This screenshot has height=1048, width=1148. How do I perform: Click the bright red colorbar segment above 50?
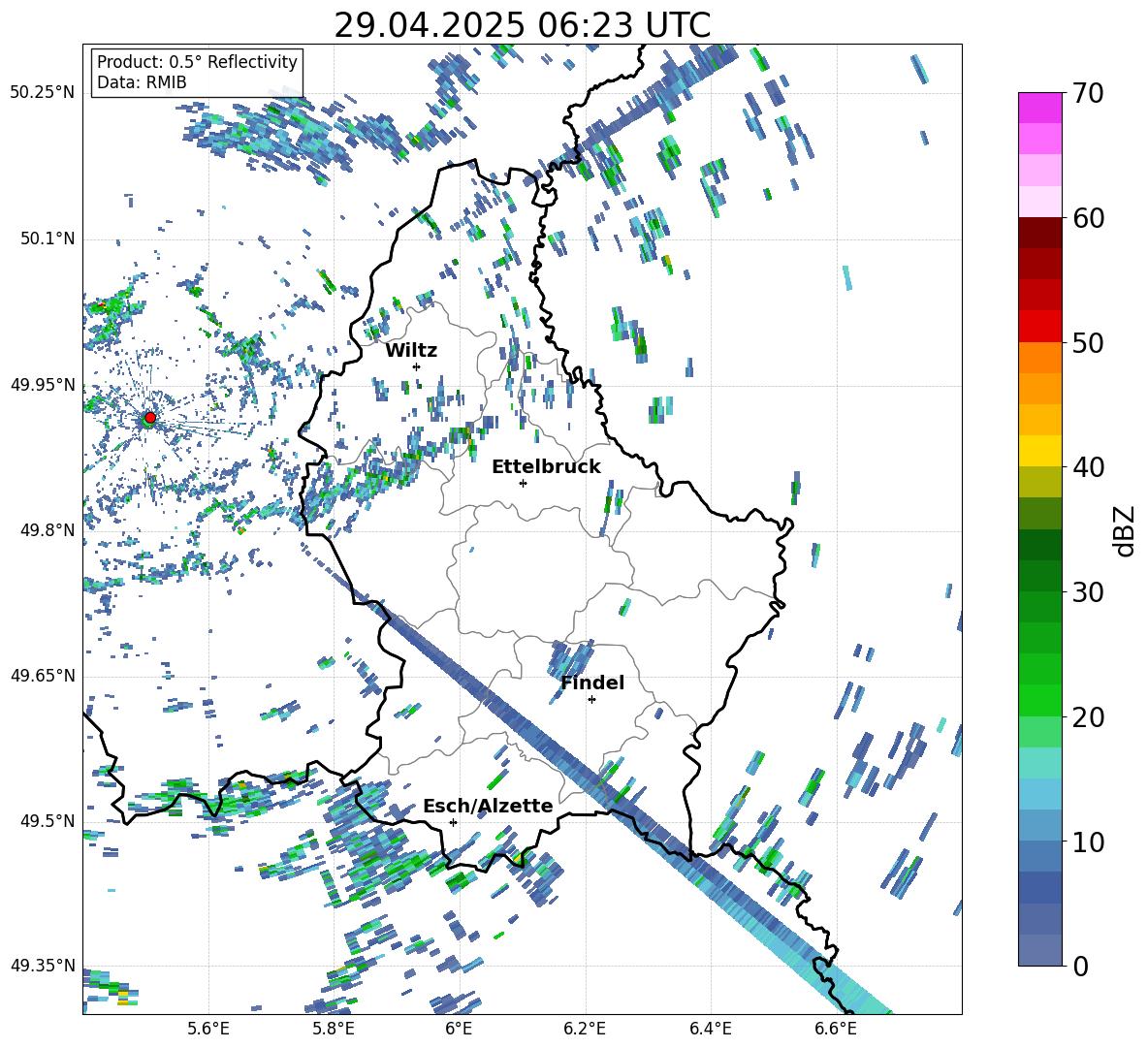(x=1040, y=326)
